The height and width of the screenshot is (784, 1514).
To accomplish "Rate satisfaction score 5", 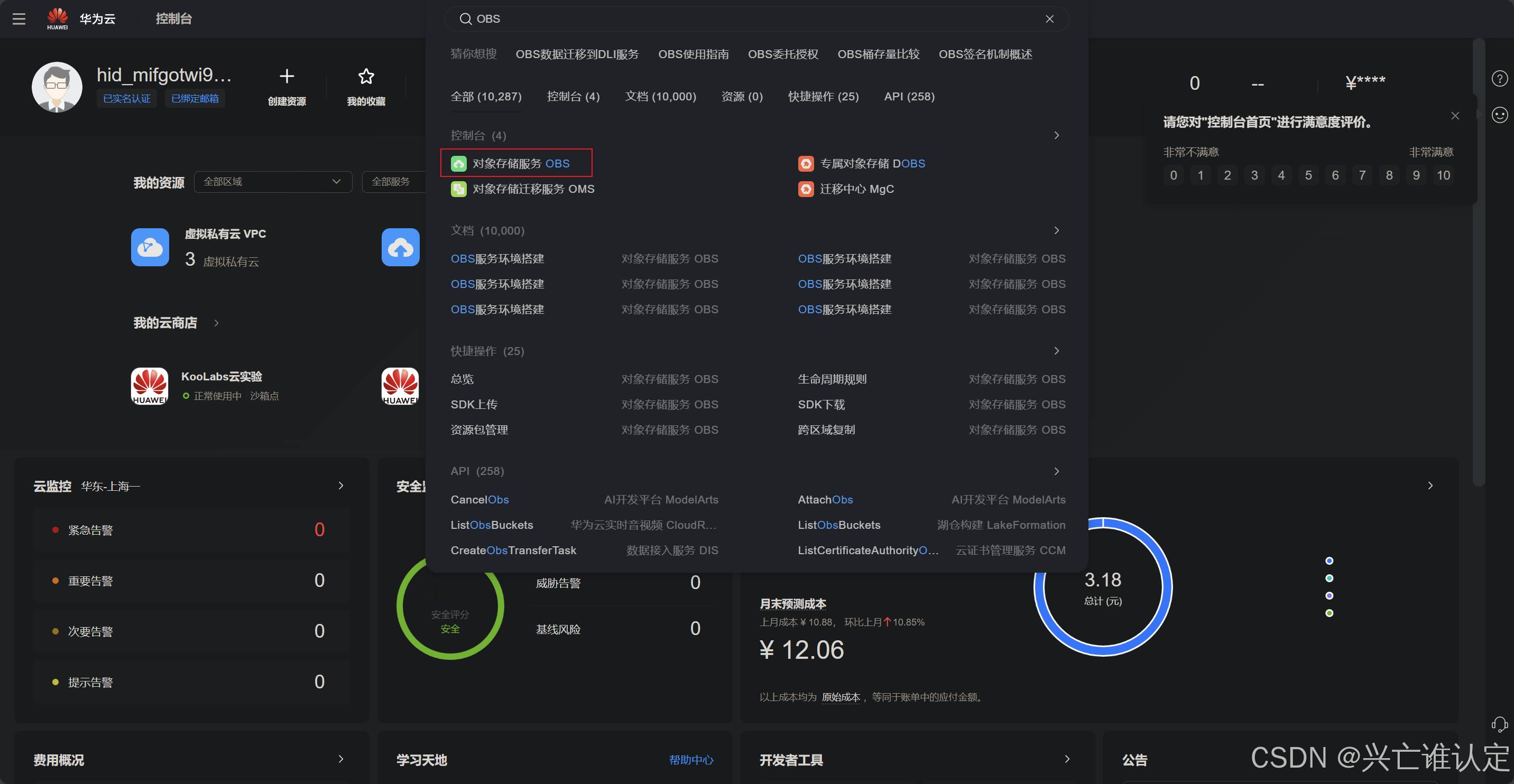I will tap(1308, 175).
